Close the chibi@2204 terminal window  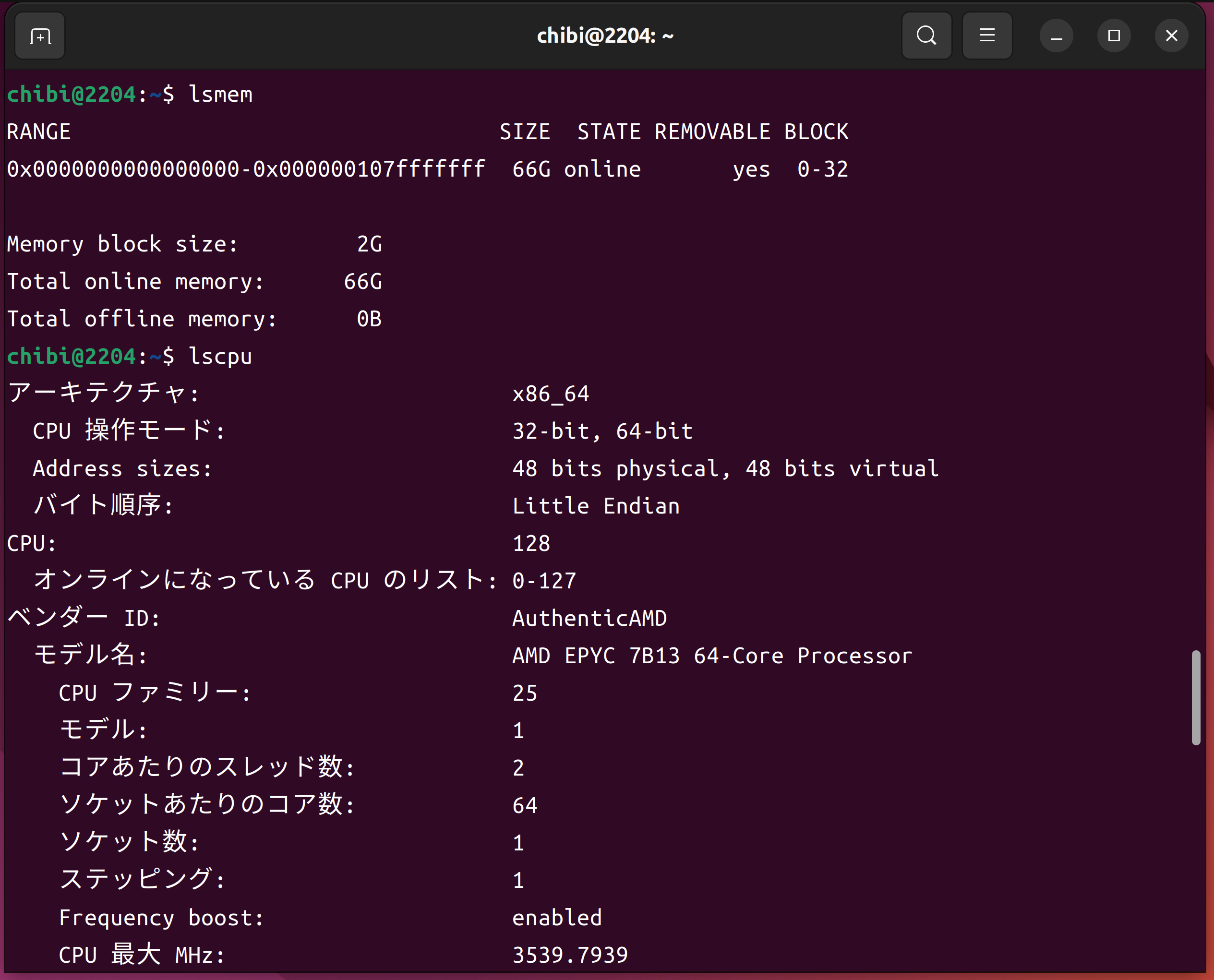click(x=1171, y=36)
